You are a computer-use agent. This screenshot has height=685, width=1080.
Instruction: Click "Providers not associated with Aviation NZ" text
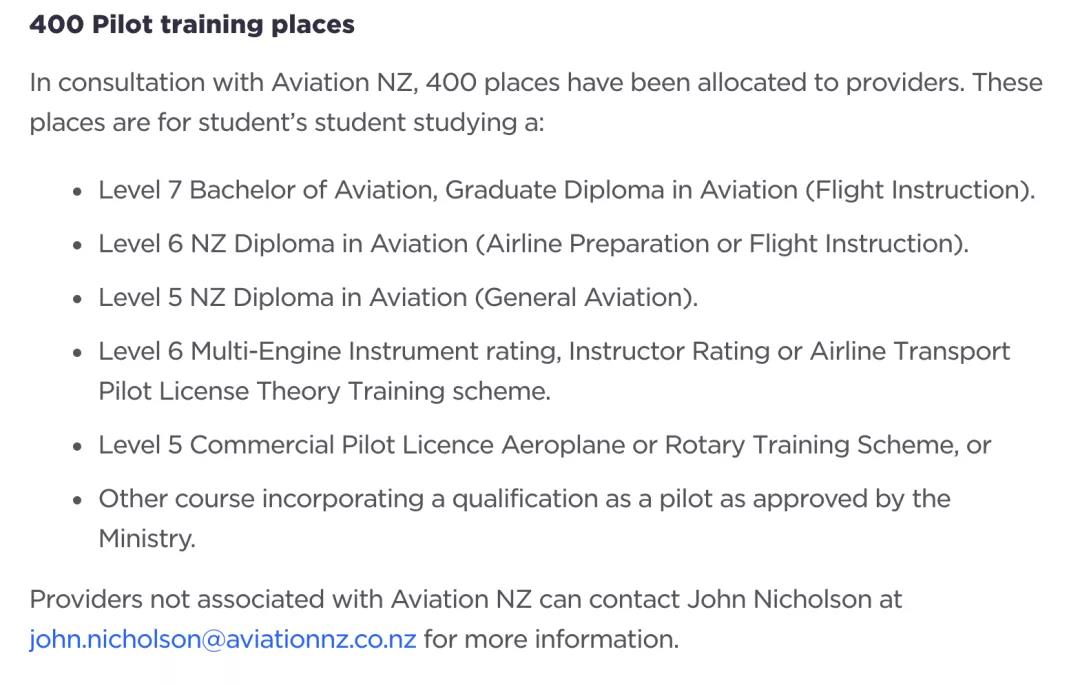[281, 600]
